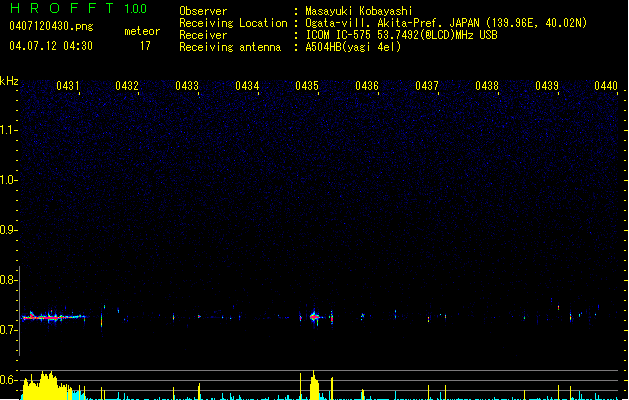Click the 0434 time marker
The image size is (629, 400).
click(247, 86)
